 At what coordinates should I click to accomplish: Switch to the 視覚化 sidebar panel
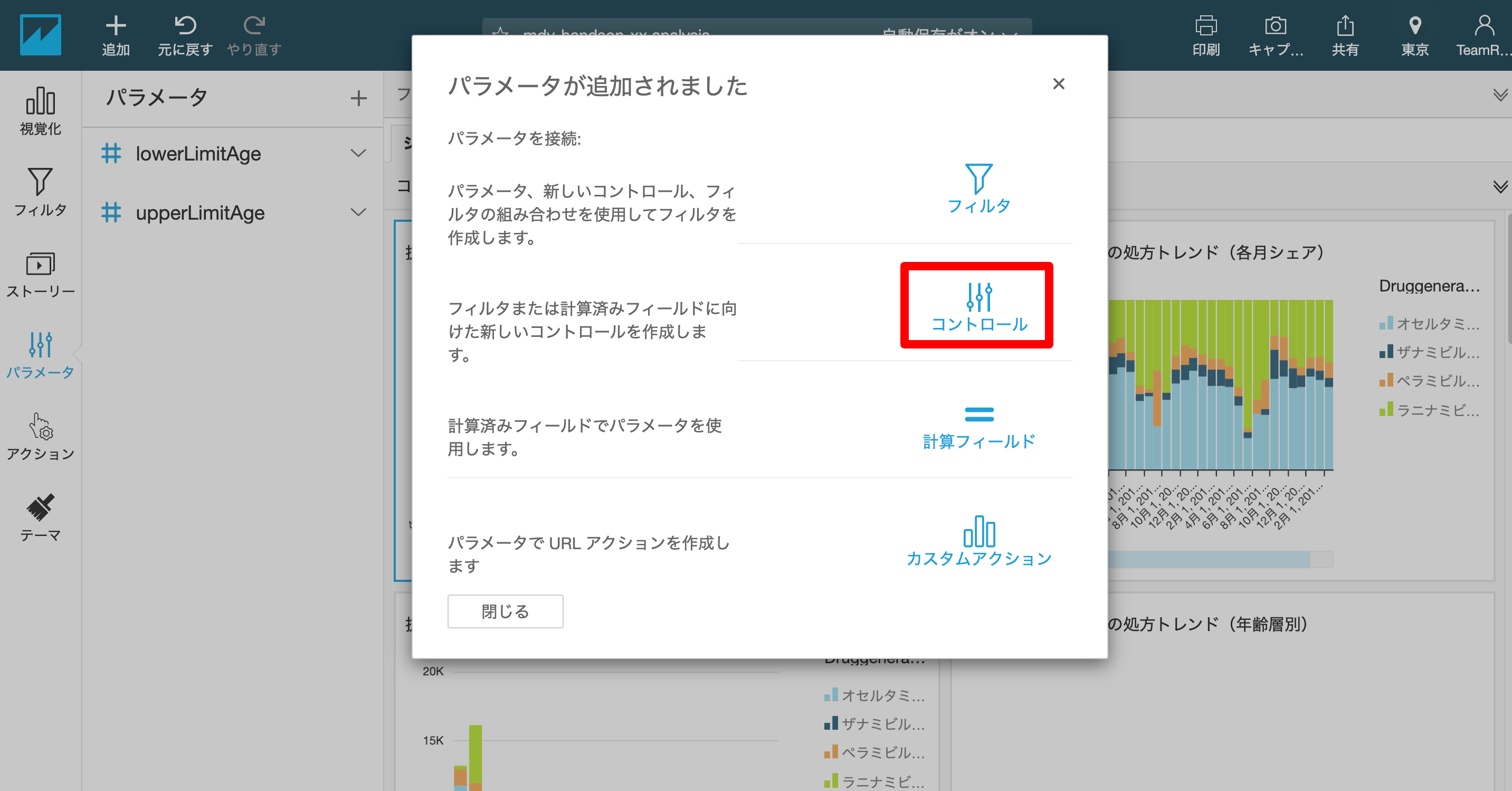point(41,111)
